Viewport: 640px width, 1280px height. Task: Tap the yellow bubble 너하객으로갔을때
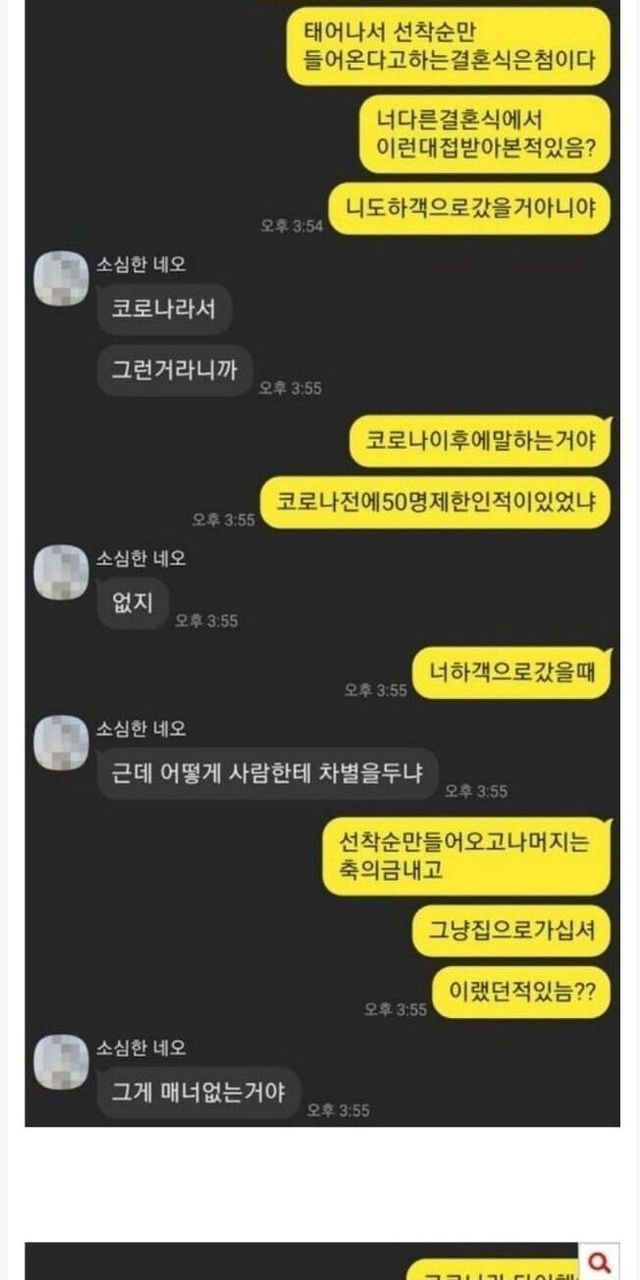(x=512, y=672)
